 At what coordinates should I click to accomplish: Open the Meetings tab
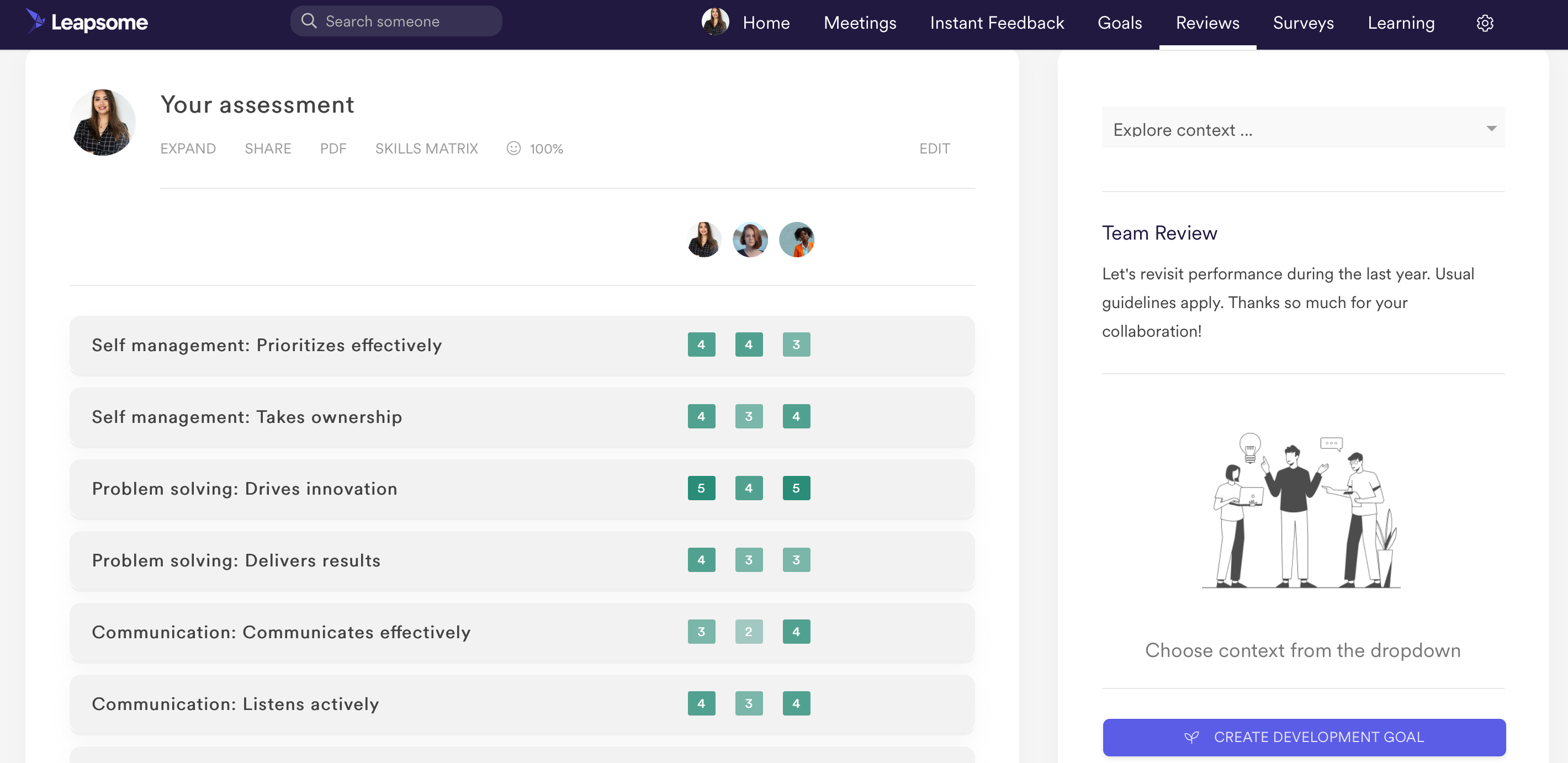[860, 23]
